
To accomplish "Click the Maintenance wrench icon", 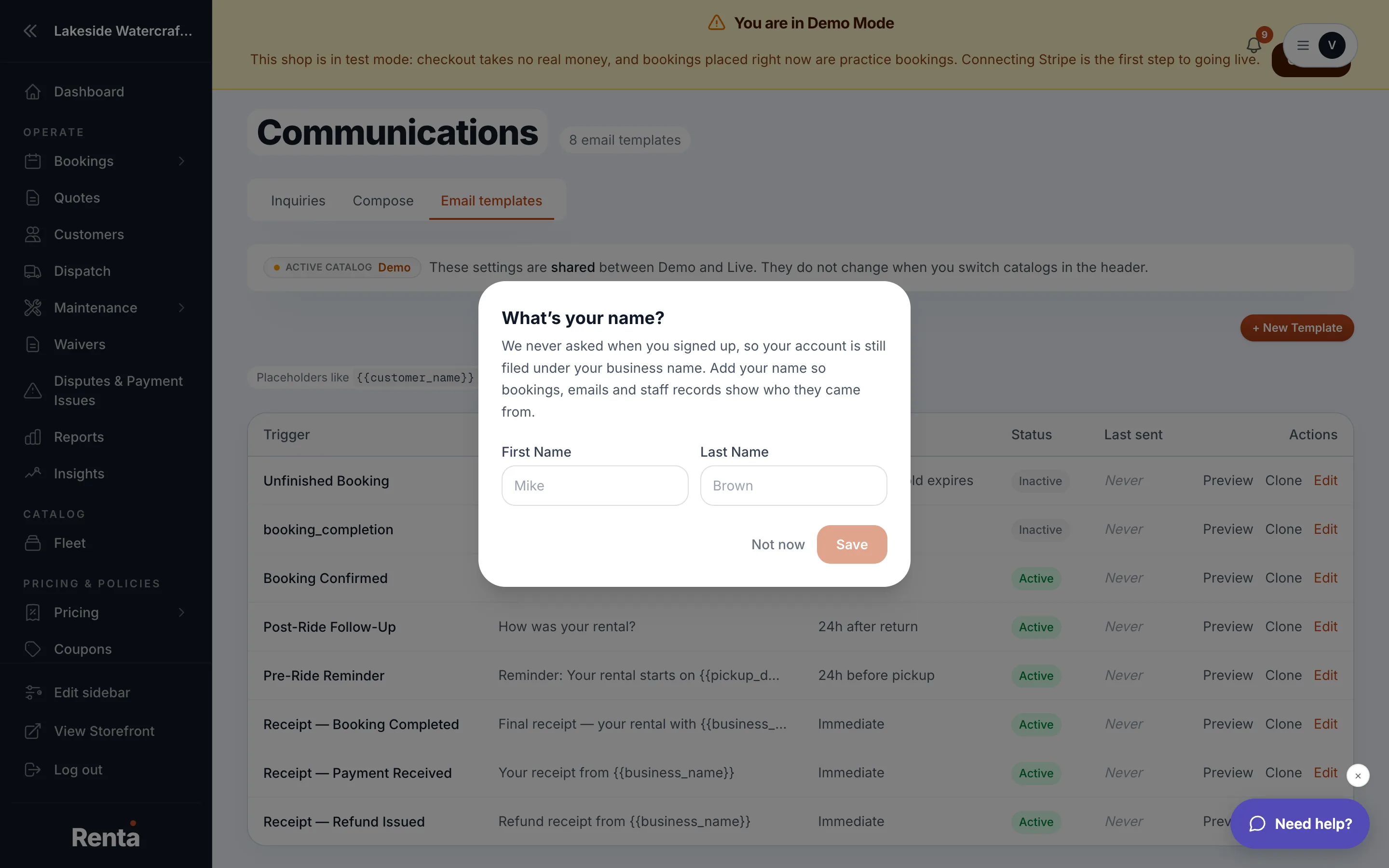I will pos(33,308).
